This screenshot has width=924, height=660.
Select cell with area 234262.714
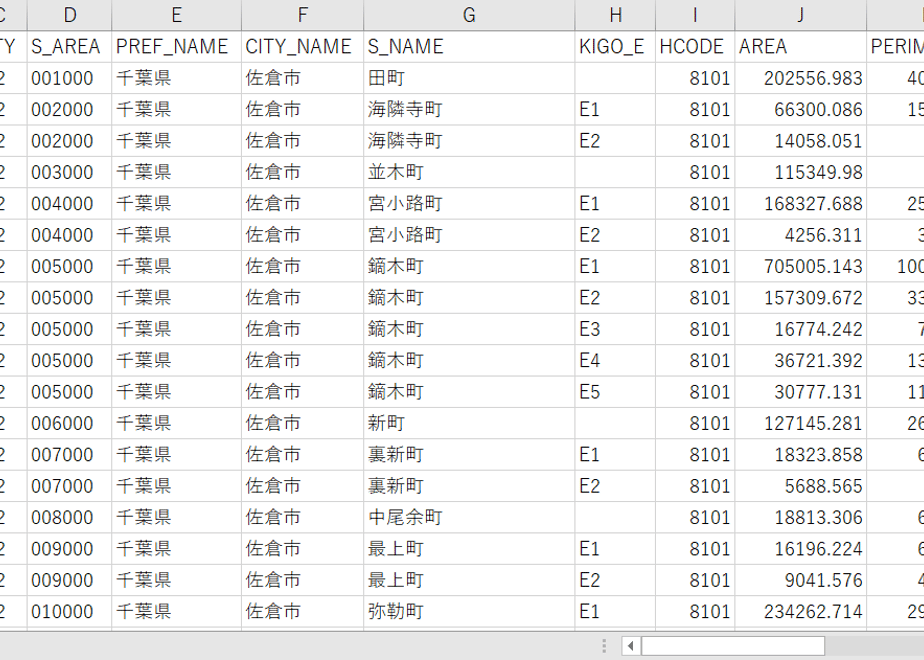(x=801, y=612)
